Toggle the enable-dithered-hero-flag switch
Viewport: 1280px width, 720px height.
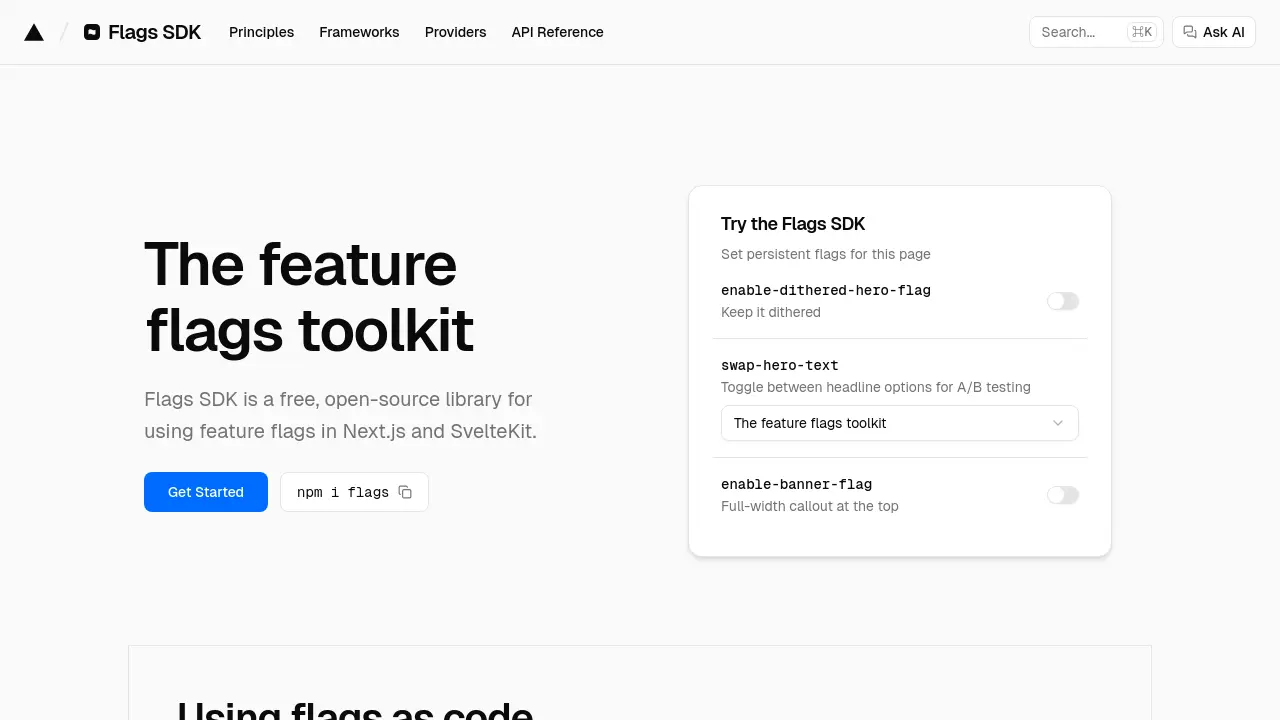click(1063, 301)
